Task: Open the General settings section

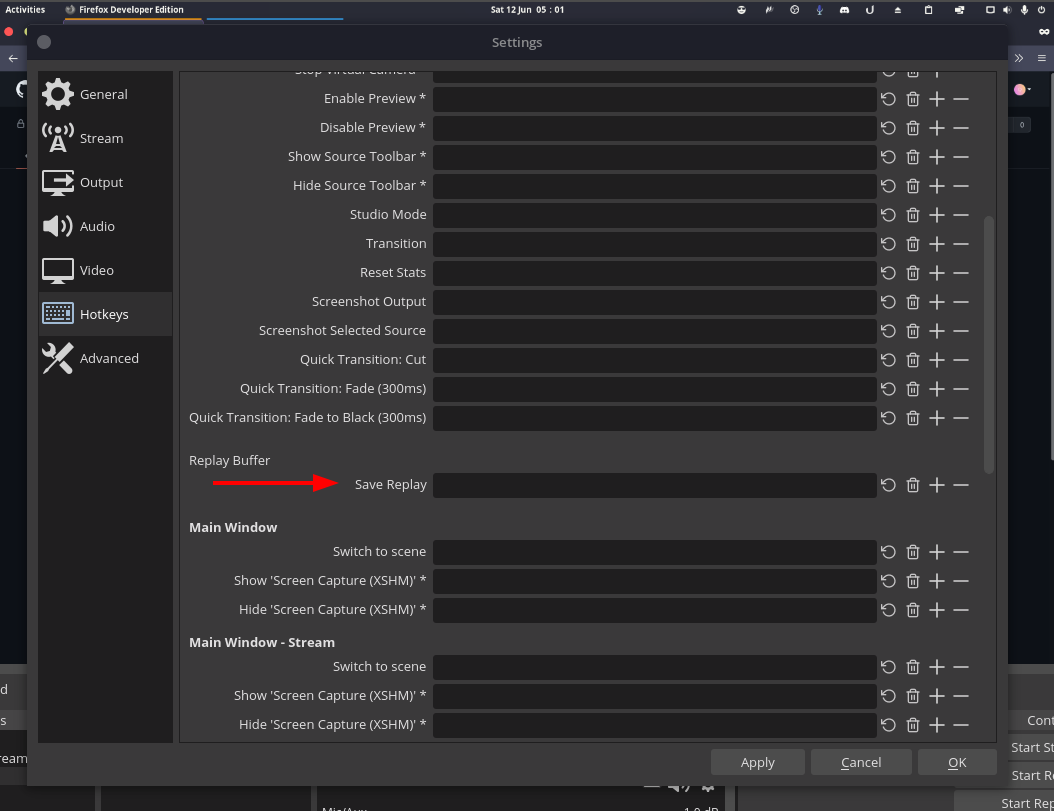Action: [105, 94]
